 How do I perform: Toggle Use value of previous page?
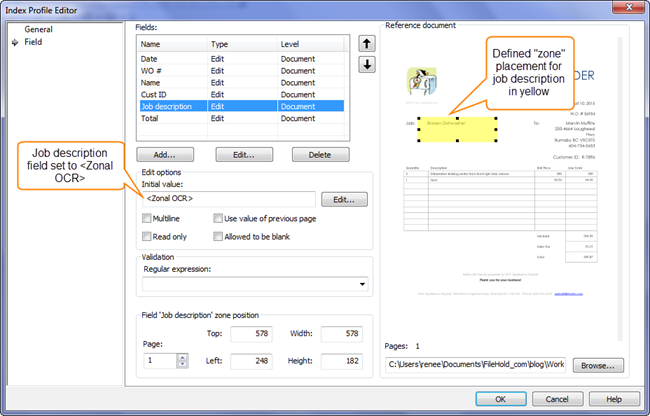[218, 218]
